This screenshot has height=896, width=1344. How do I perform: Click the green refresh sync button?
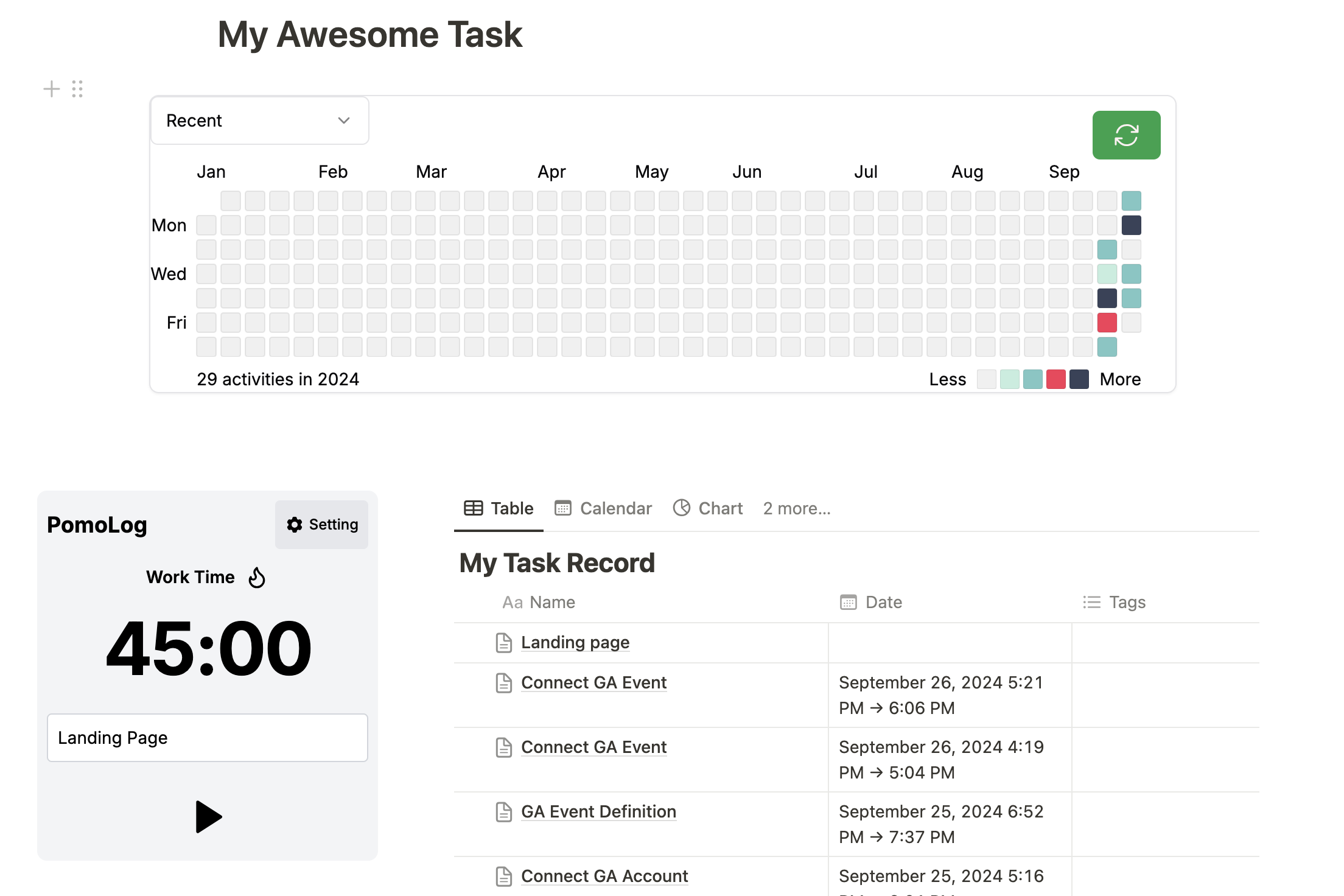[1126, 135]
